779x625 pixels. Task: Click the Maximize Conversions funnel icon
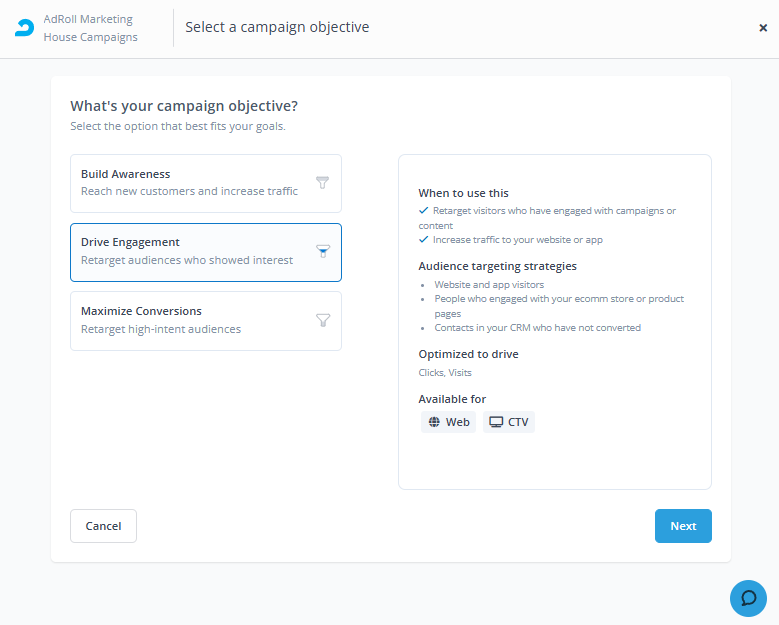tap(323, 320)
